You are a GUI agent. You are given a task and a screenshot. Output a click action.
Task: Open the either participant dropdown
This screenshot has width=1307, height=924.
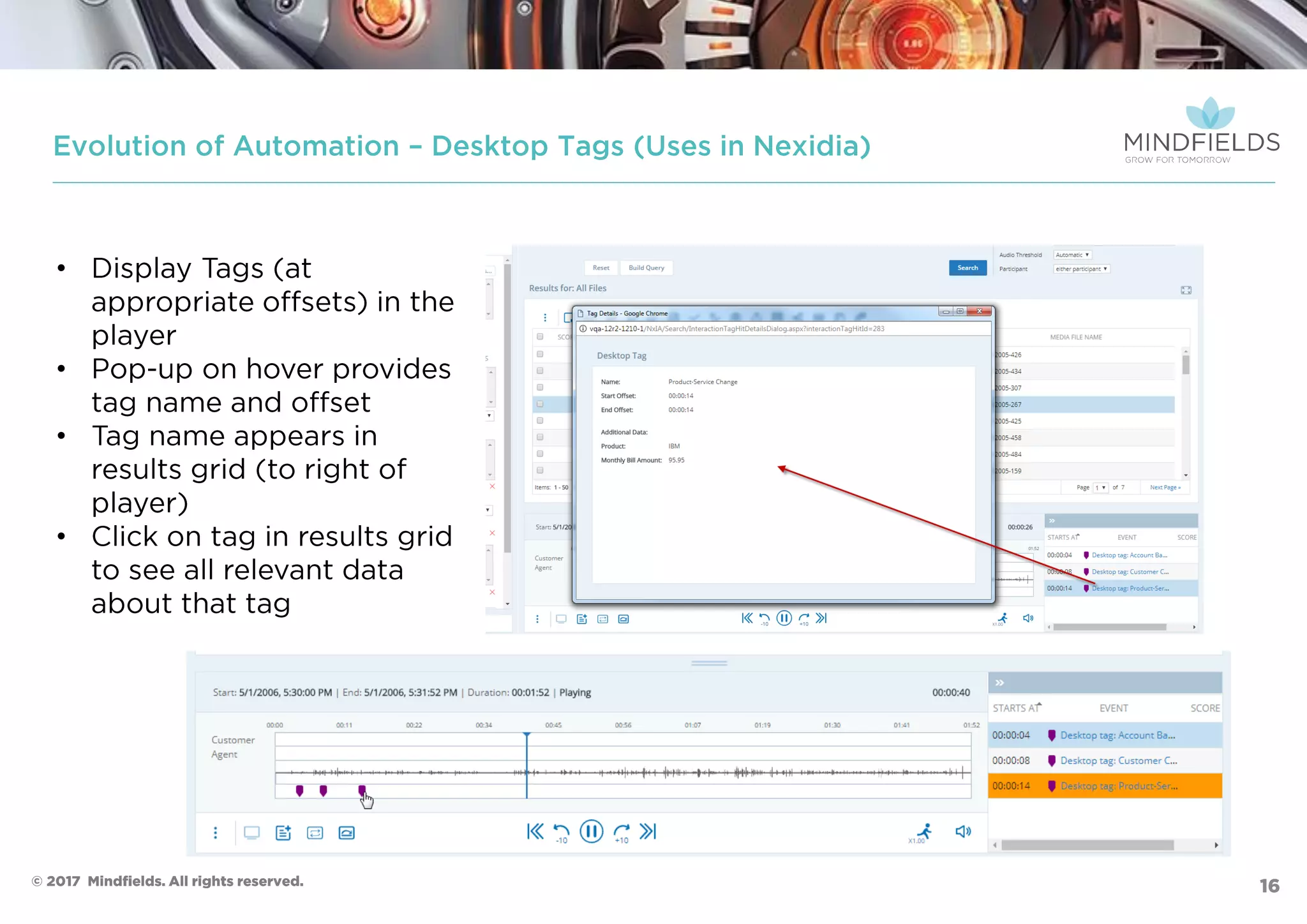pyautogui.click(x=1081, y=269)
